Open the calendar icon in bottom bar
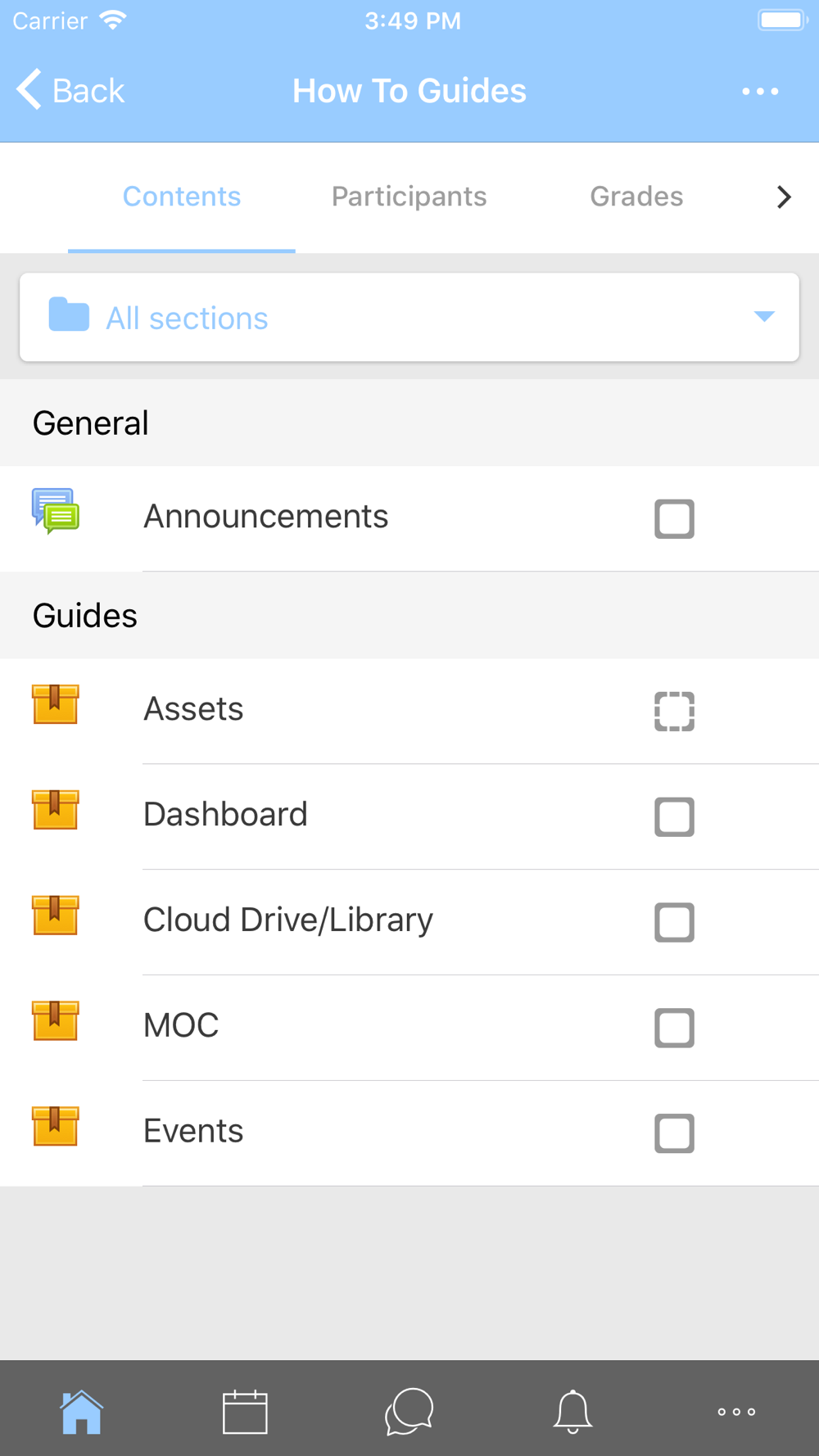The width and height of the screenshot is (819, 1456). [245, 1412]
